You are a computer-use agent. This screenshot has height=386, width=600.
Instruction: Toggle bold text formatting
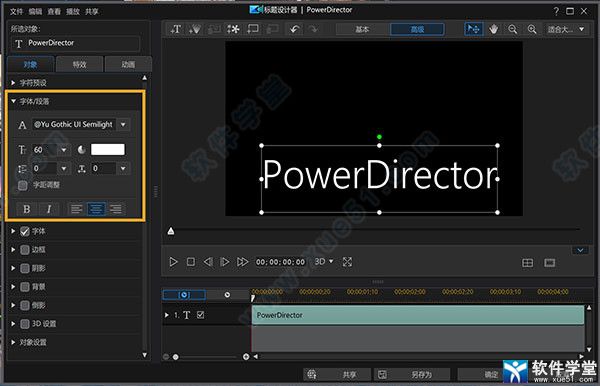click(27, 209)
